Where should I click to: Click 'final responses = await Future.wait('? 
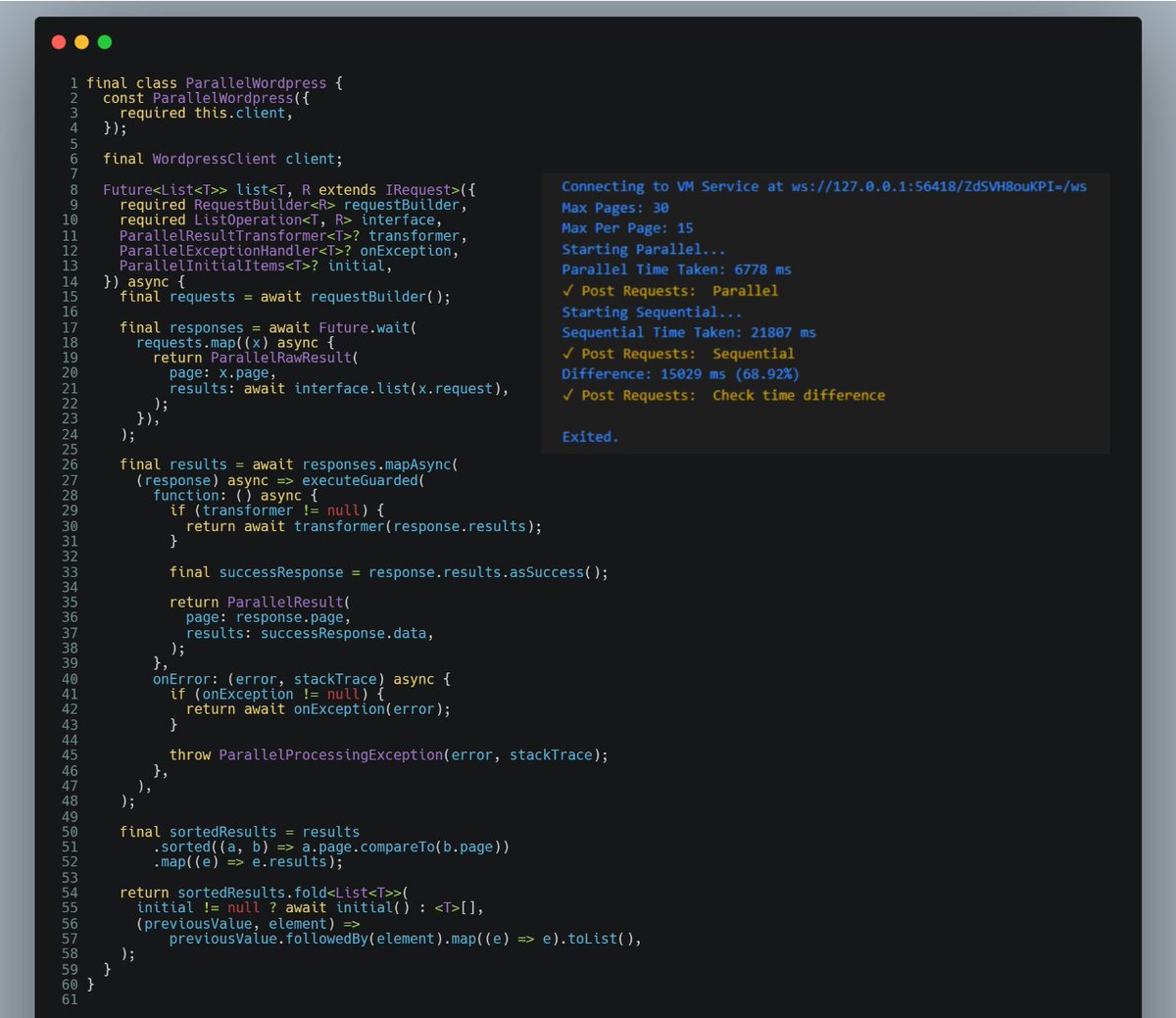tap(269, 327)
